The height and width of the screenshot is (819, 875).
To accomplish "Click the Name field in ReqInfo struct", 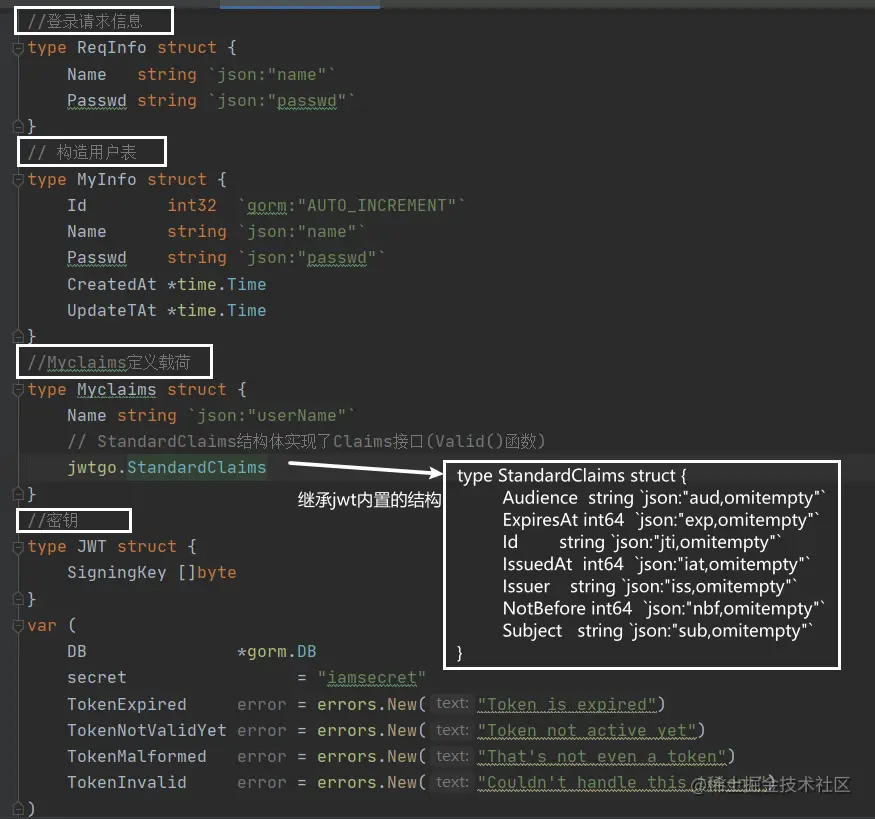I will point(86,74).
